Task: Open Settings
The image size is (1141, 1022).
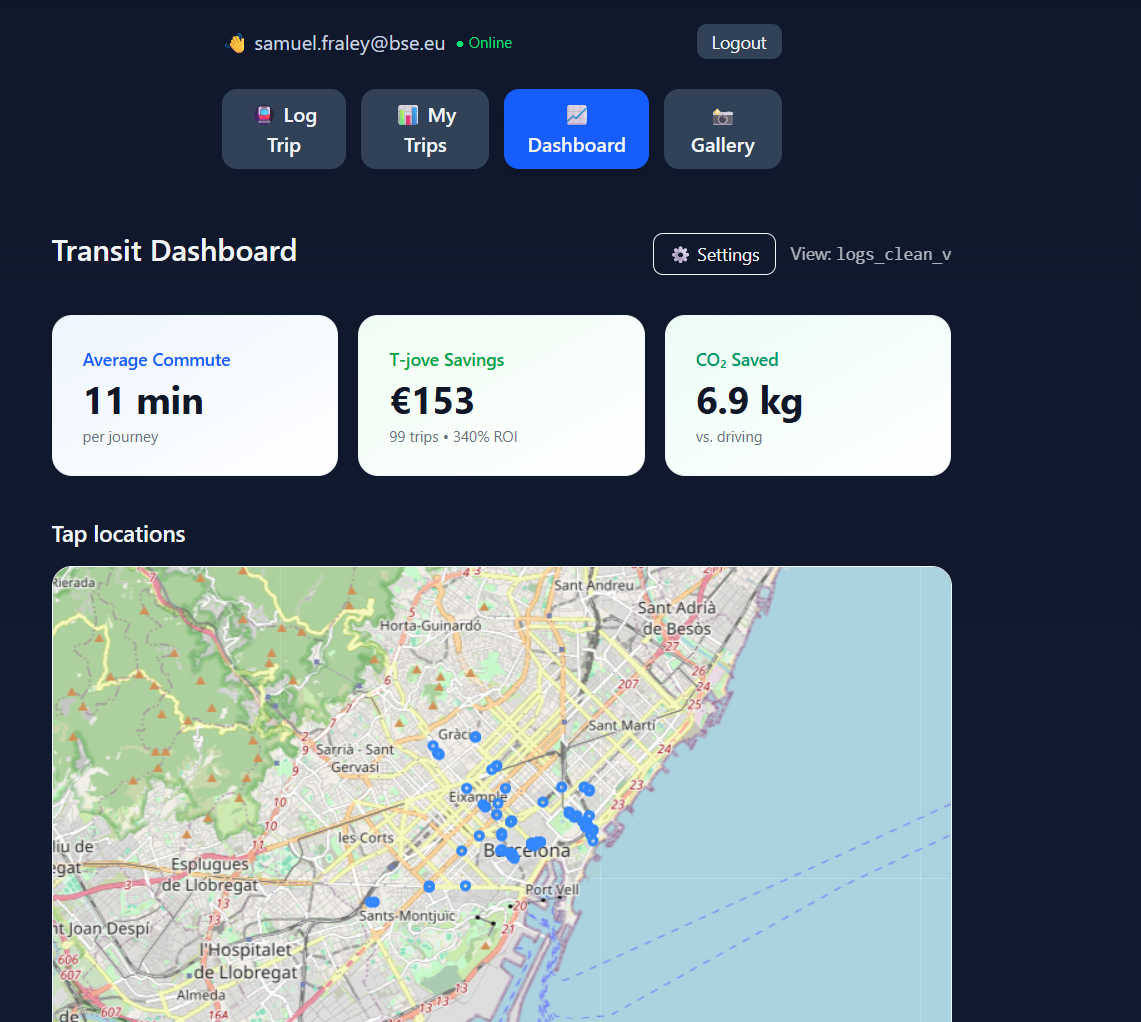Action: 714,253
